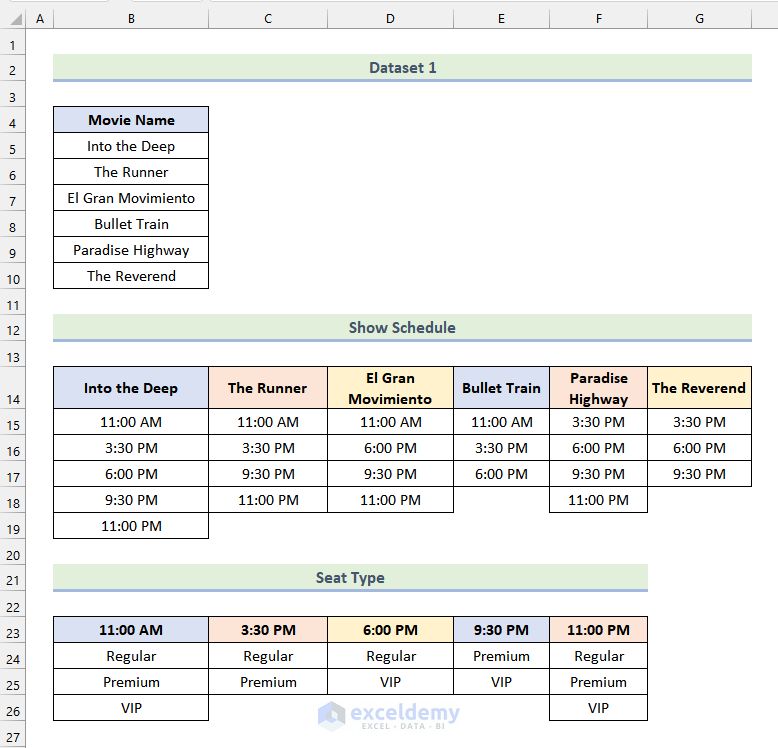This screenshot has height=748, width=778.
Task: Click the 'Movie Name' header cell
Action: 131,120
